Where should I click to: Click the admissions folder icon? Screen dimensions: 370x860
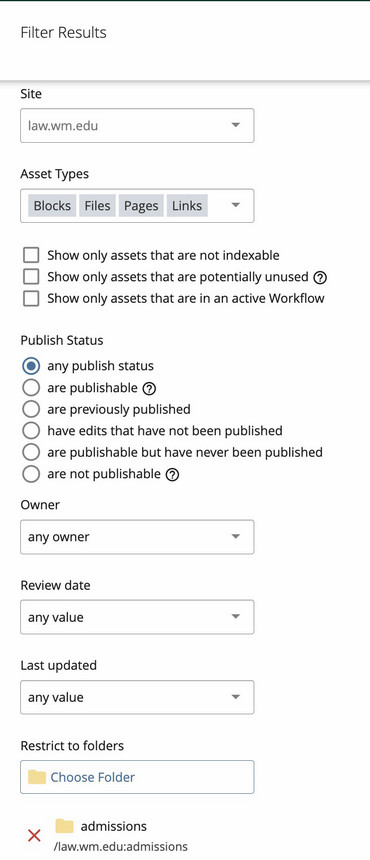[x=65, y=826]
